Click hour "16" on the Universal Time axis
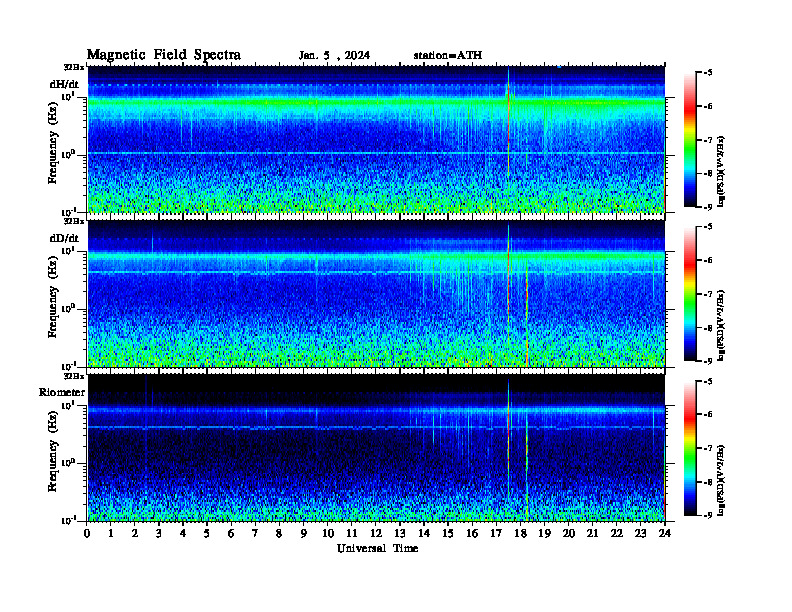 point(472,533)
